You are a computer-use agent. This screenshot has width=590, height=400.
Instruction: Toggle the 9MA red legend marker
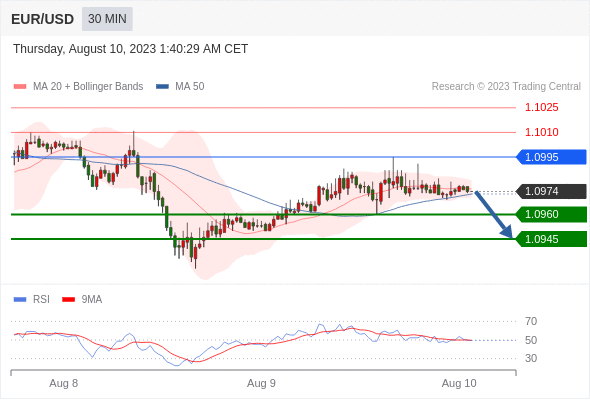(68, 300)
